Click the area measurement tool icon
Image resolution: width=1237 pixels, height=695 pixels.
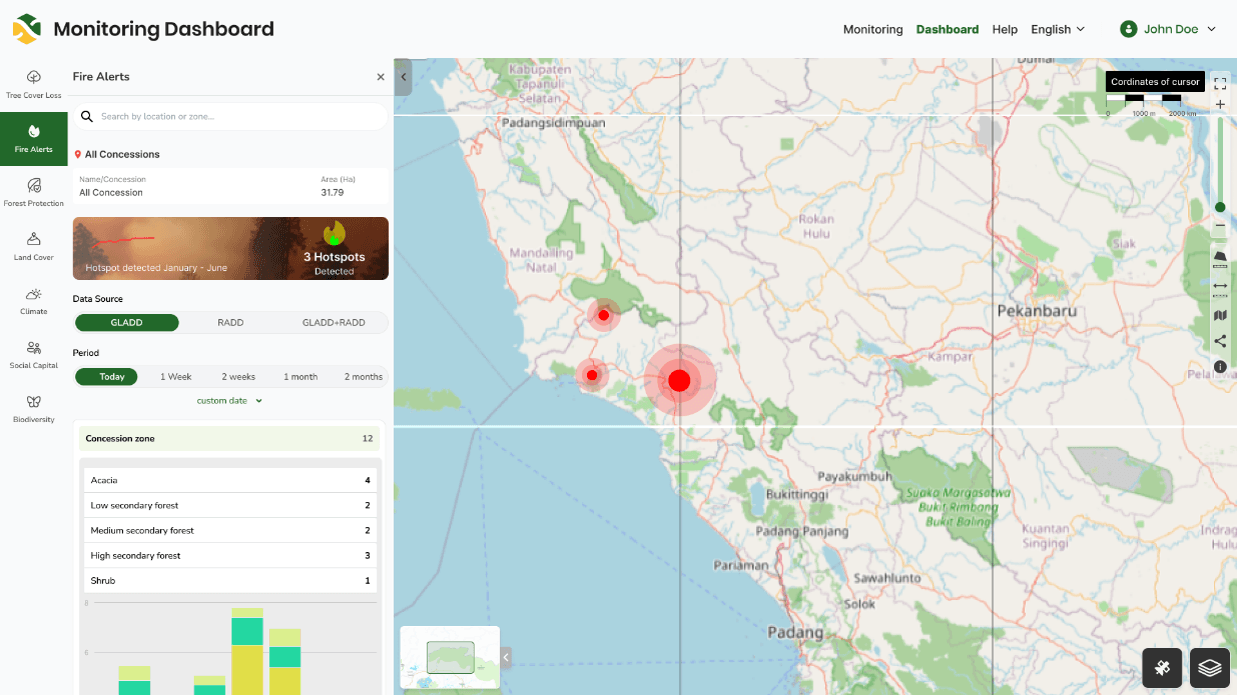pyautogui.click(x=1220, y=259)
